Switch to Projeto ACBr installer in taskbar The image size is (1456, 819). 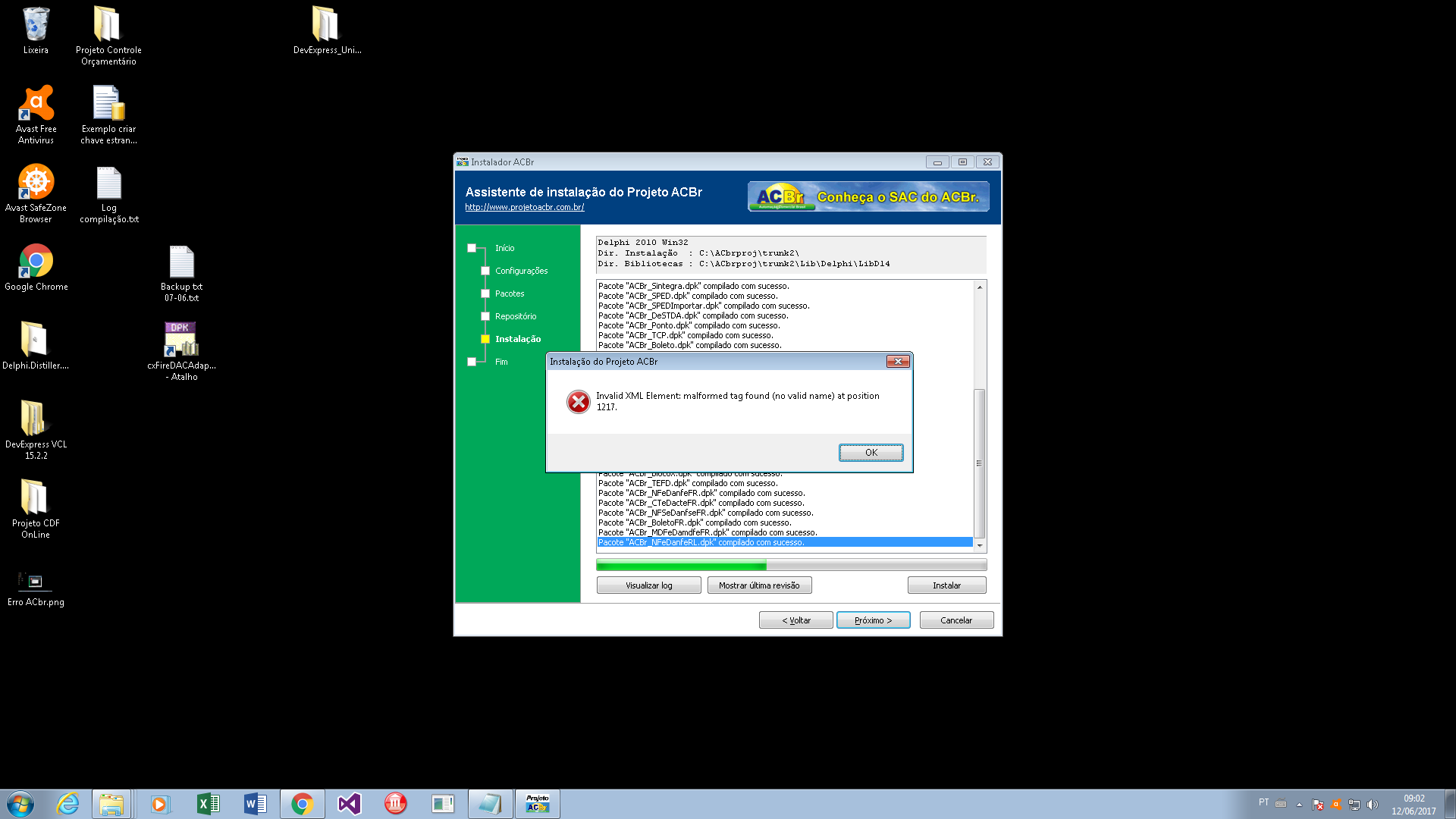tap(538, 804)
